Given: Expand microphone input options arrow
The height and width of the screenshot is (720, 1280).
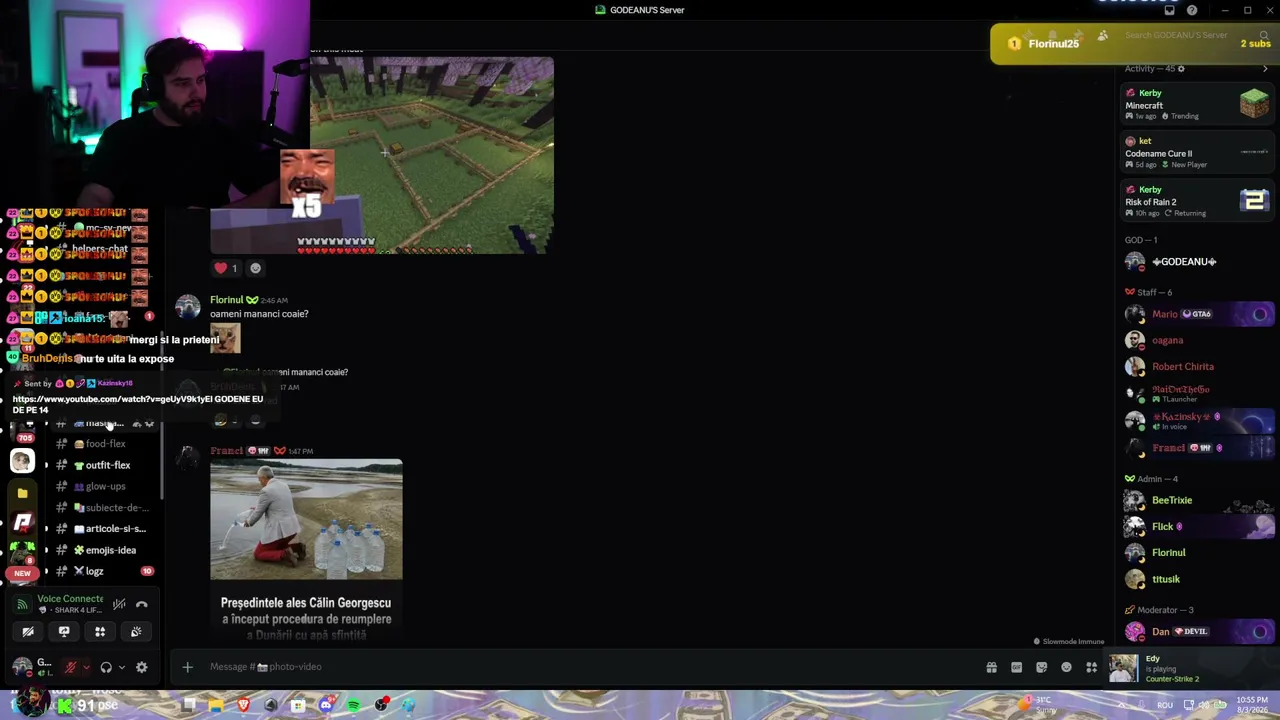Looking at the screenshot, I should (x=86, y=667).
